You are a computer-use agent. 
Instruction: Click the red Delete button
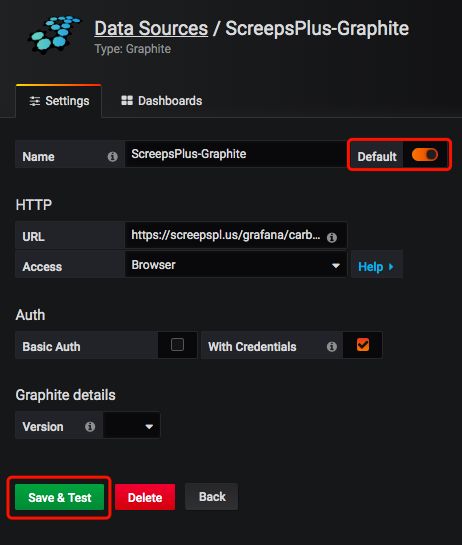(145, 497)
